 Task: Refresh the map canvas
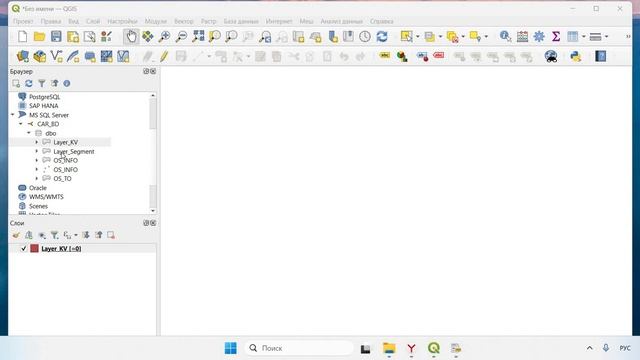tap(382, 37)
